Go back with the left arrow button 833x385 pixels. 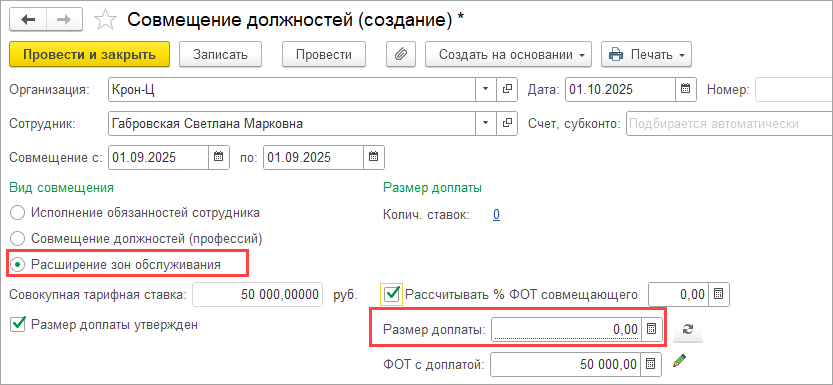tap(28, 20)
